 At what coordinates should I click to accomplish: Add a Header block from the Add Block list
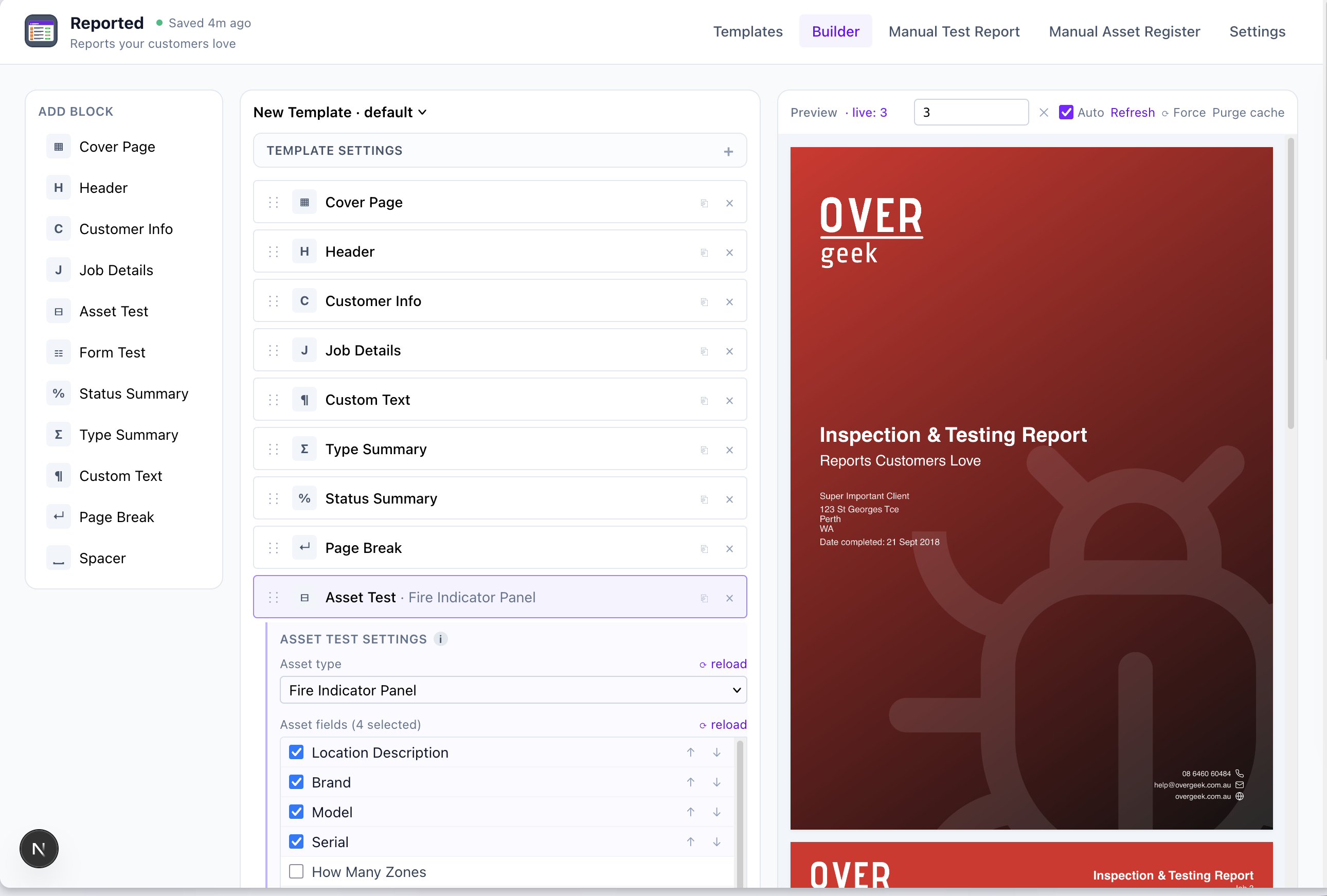124,188
